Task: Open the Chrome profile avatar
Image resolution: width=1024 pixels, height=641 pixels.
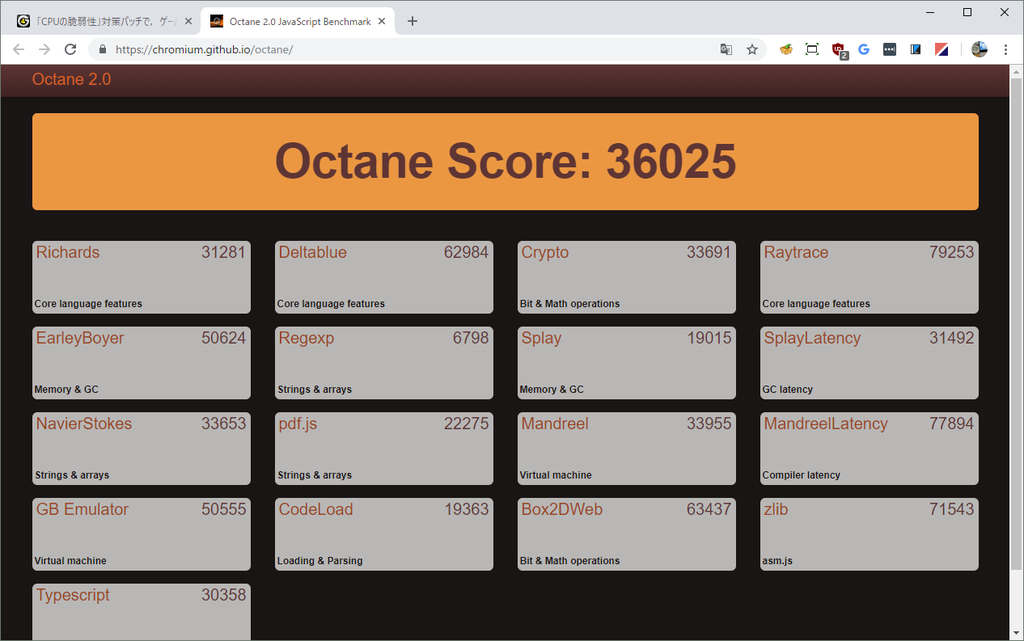Action: coord(979,50)
